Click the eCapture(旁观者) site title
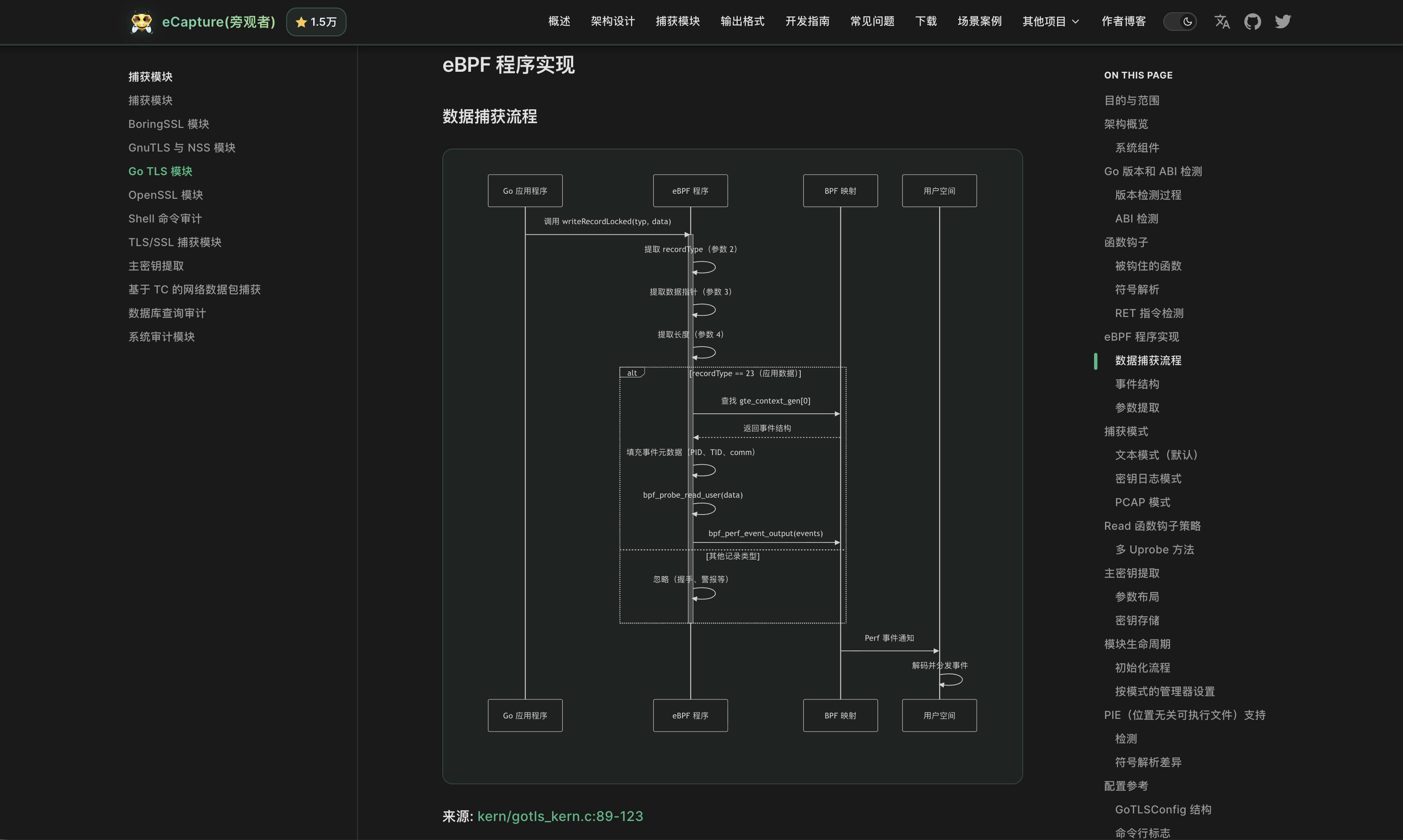The height and width of the screenshot is (840, 1403). point(219,22)
